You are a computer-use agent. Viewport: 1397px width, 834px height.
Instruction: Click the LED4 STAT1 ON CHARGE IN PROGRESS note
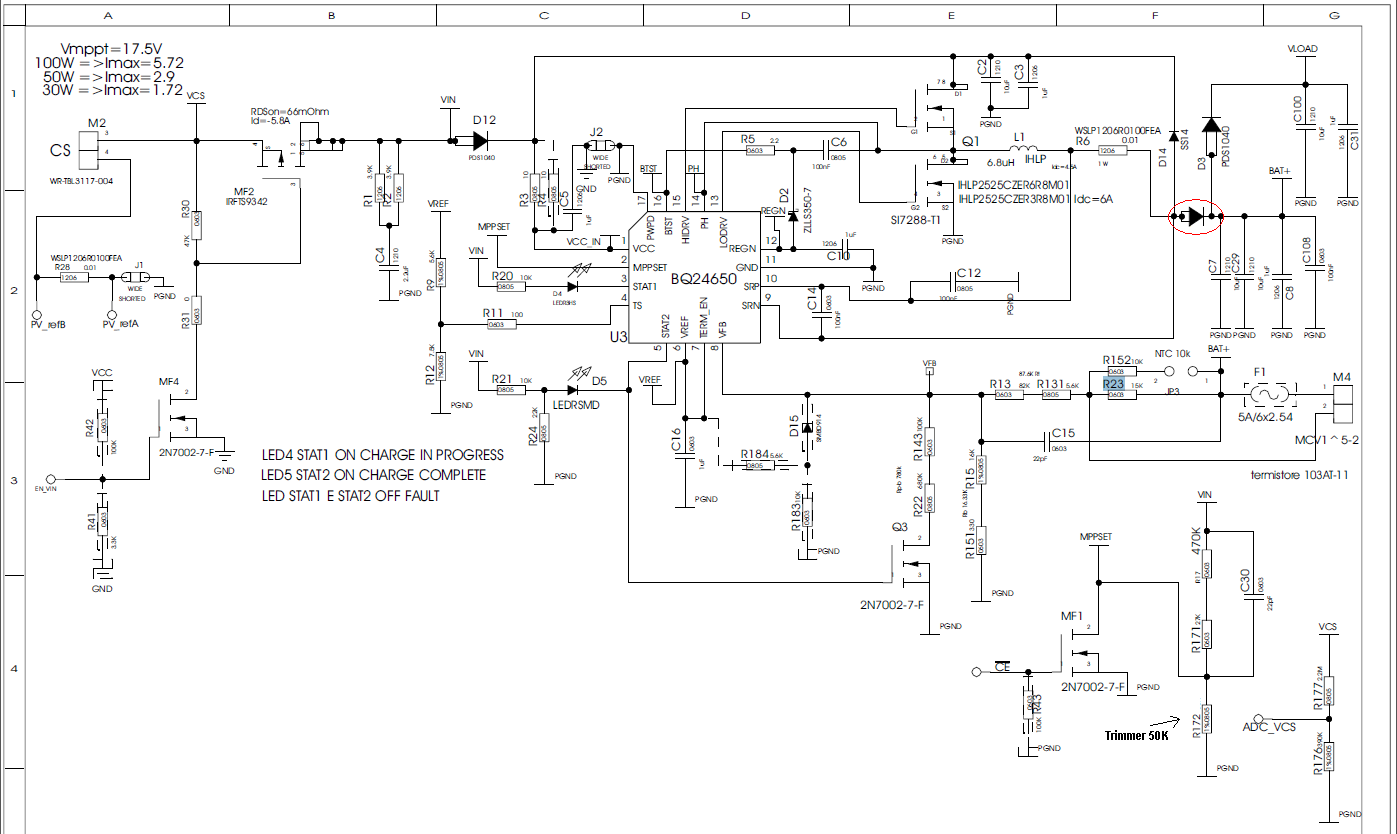[x=383, y=455]
